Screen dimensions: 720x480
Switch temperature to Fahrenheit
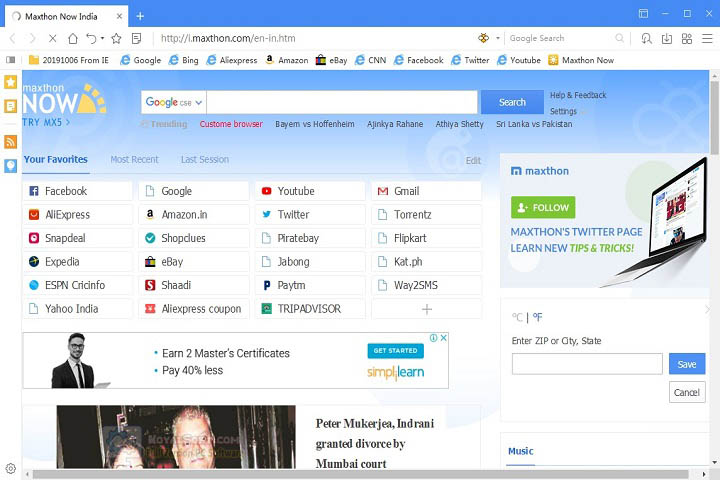point(537,317)
